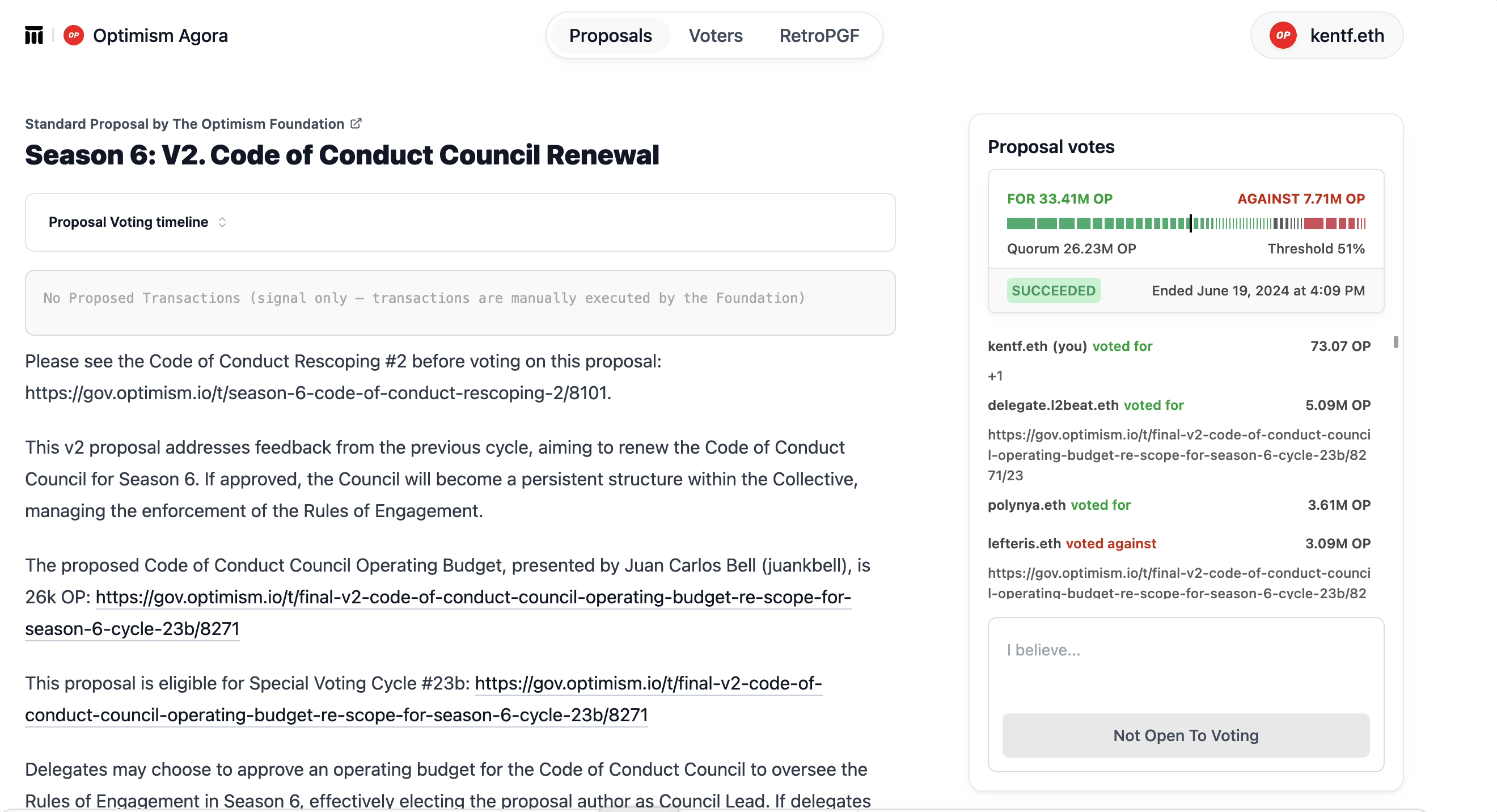1497x812 pixels.
Task: Click the Not Open To Voting button
Action: click(x=1186, y=735)
